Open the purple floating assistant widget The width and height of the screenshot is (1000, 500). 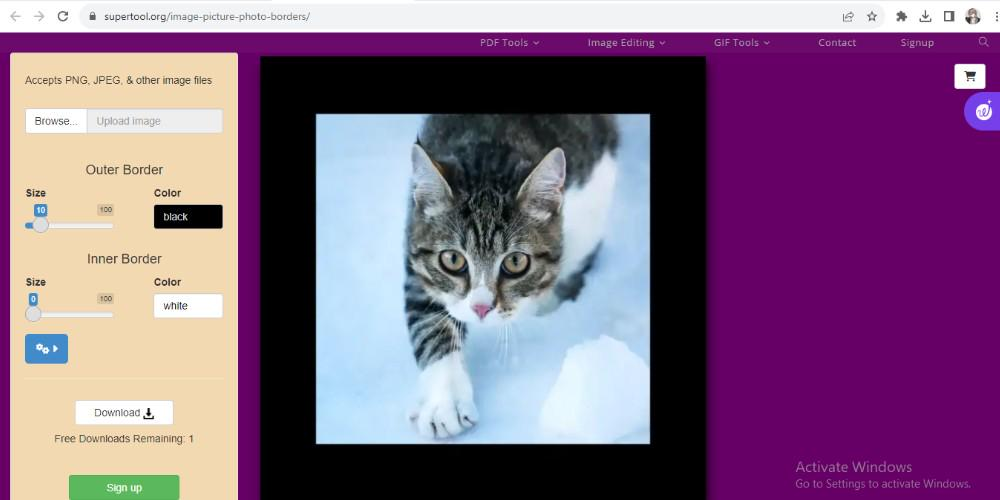983,112
